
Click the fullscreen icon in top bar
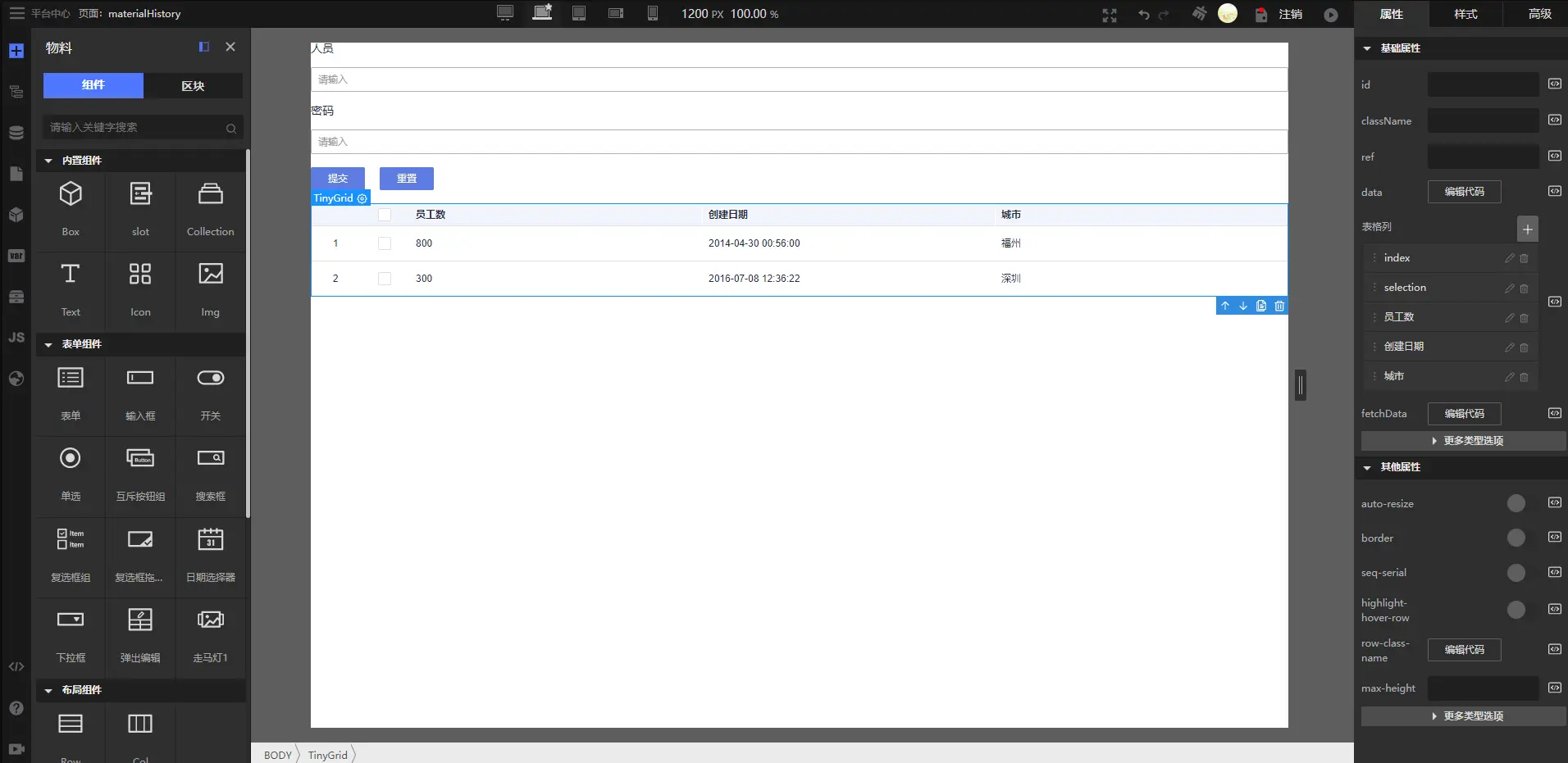tap(1109, 15)
